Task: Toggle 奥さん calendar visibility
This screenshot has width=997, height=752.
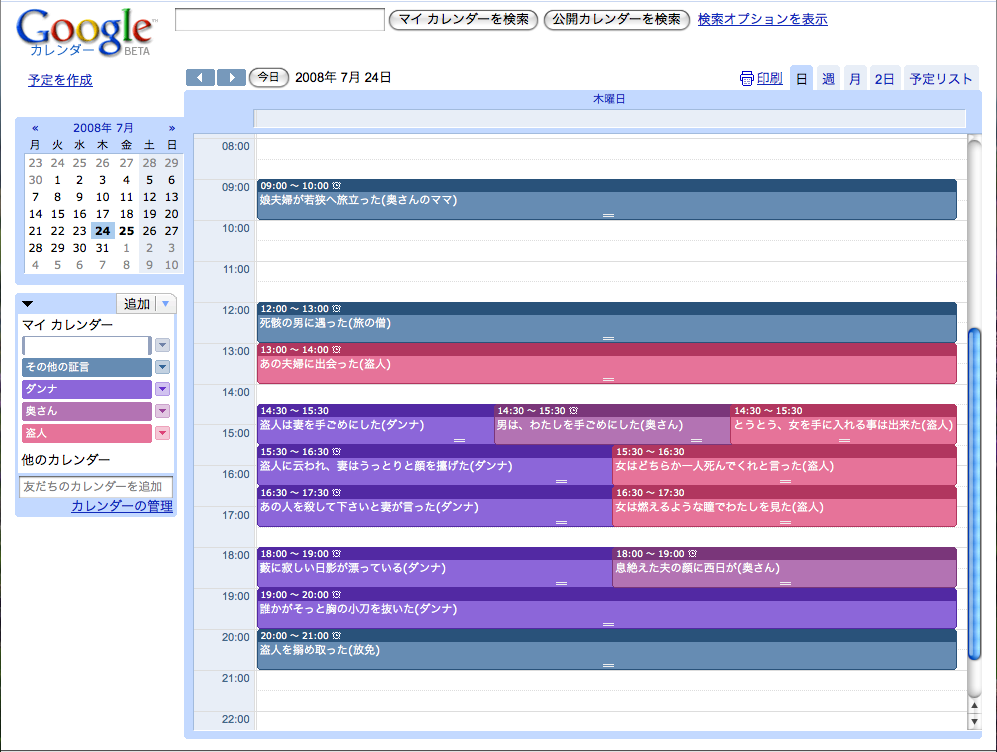Action: [x=87, y=411]
